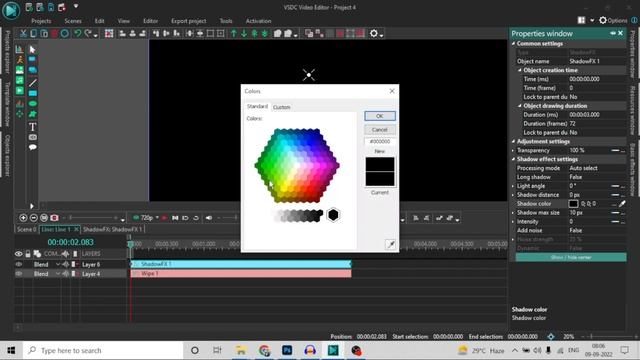Toggle the lock icon in layers header
640x360 pixels.
tap(28, 254)
